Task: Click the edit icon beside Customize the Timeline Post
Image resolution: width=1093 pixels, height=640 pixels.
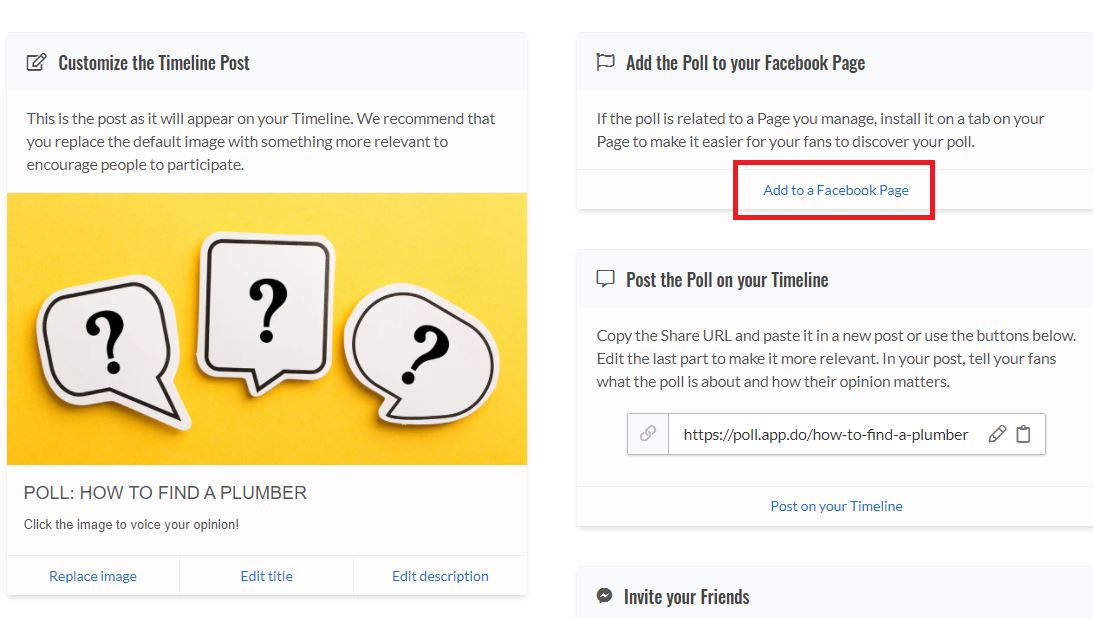Action: point(36,63)
